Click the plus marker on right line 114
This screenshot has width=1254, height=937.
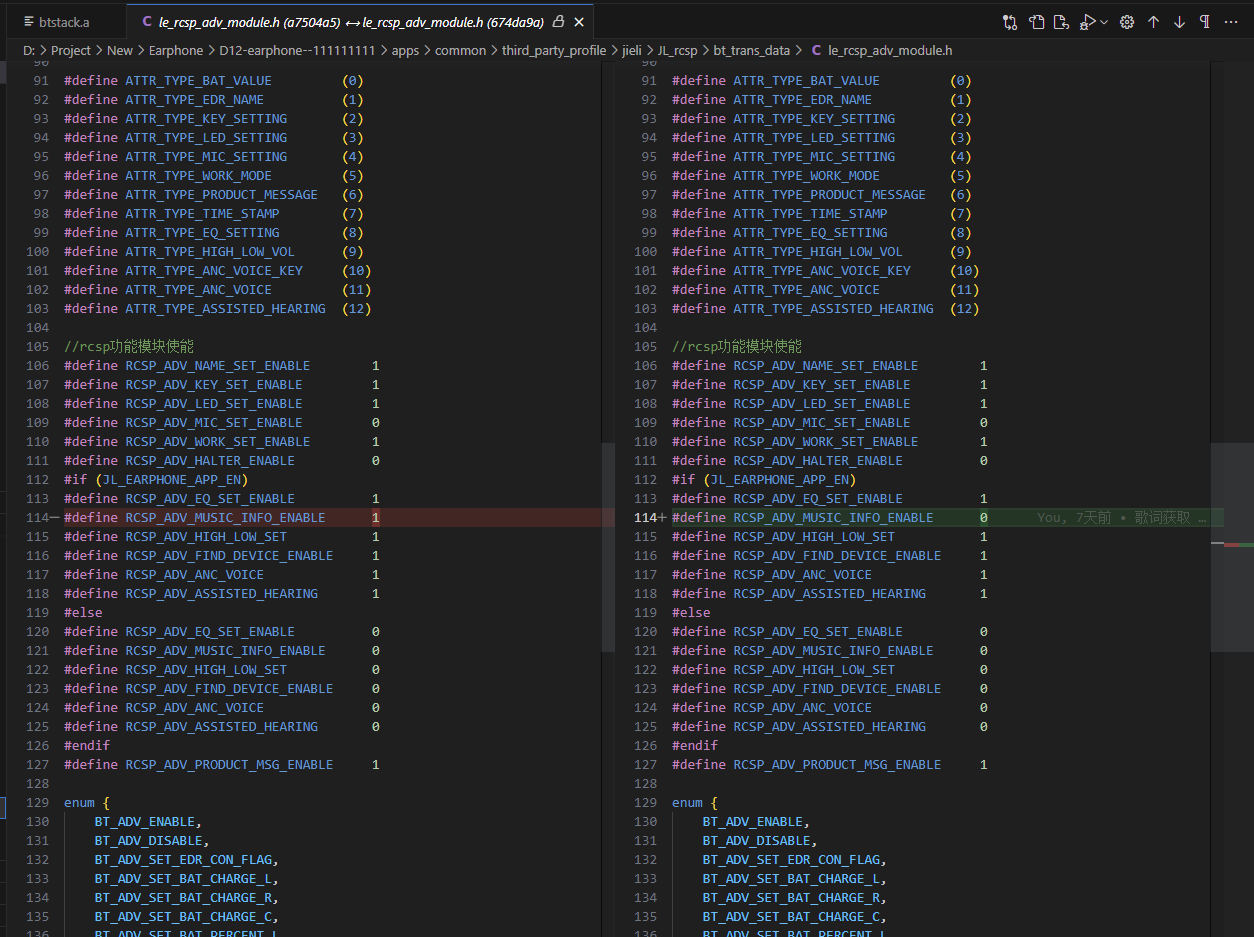tap(662, 518)
